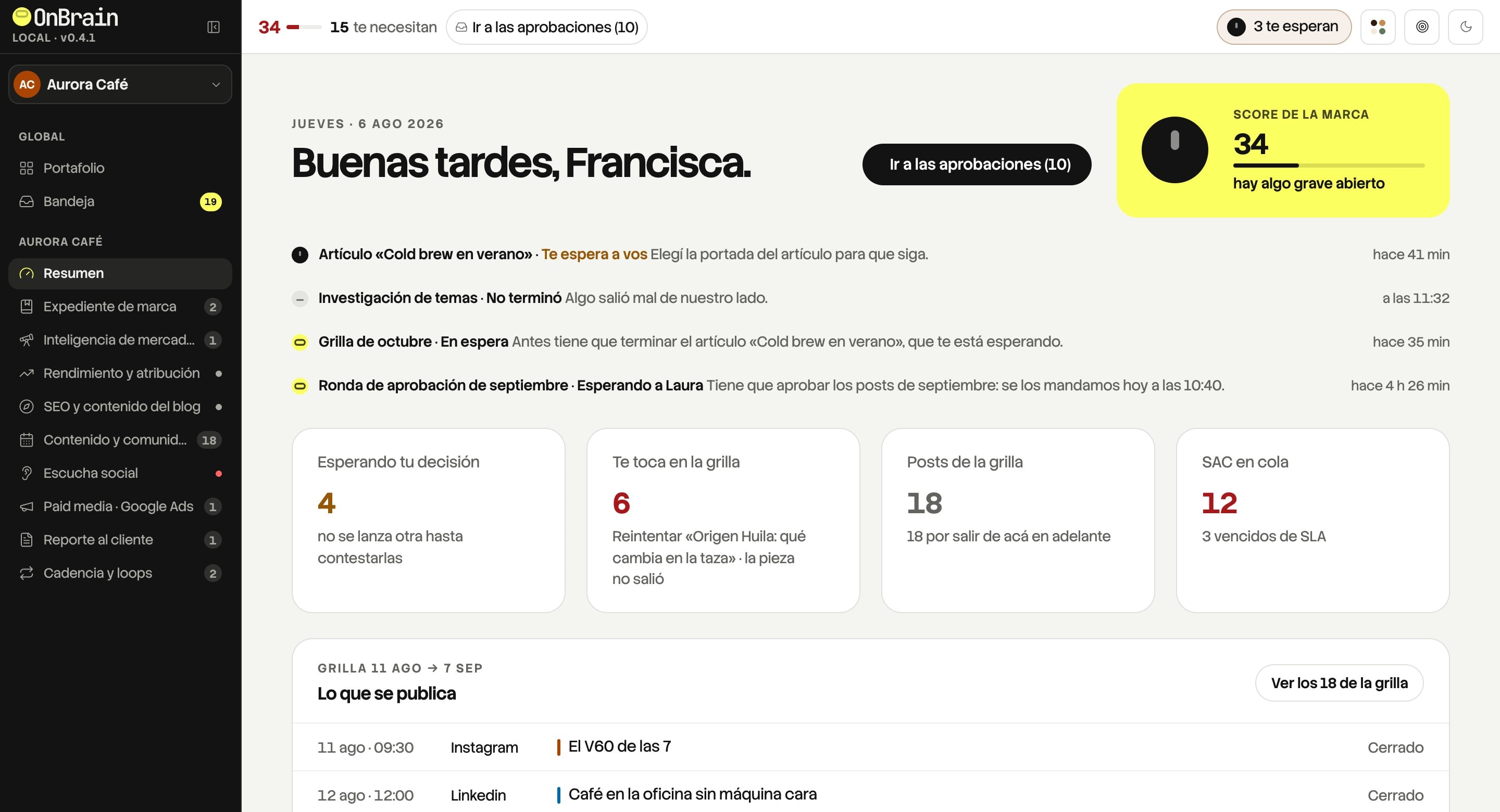Open the 'Investigación de temas' failed row
The image size is (1500, 812).
(870, 299)
